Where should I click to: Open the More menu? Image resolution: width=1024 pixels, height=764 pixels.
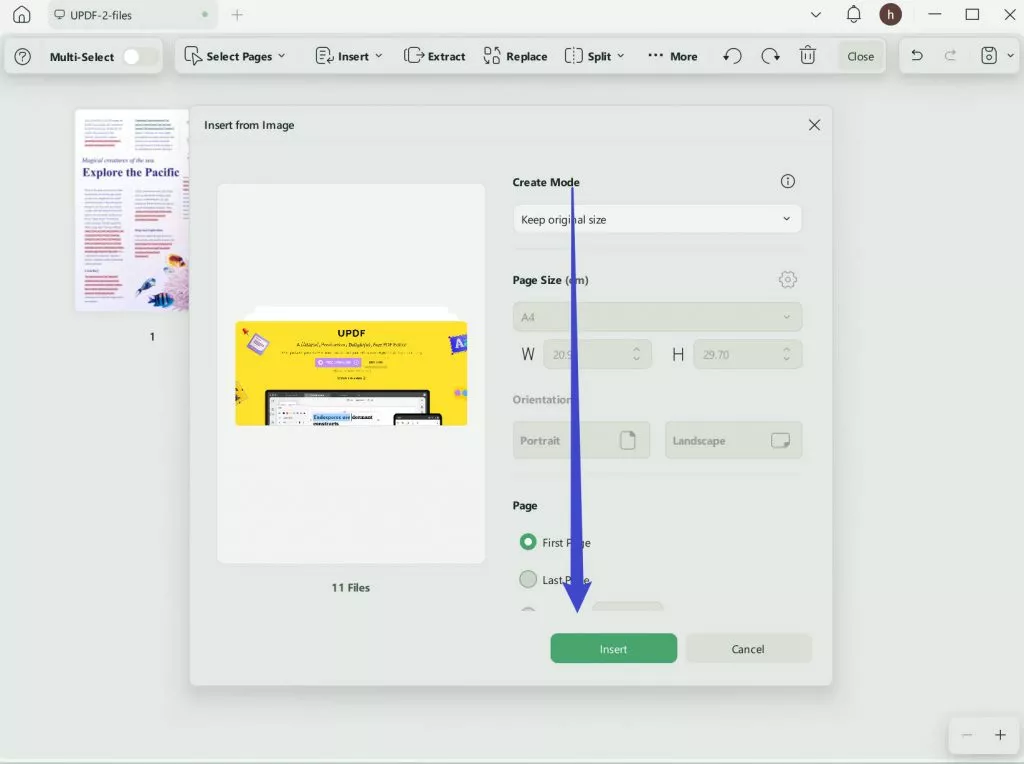pyautogui.click(x=673, y=56)
